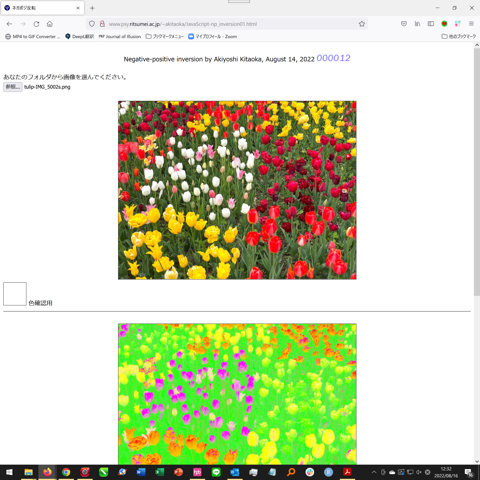Open the Windows Start menu
The height and width of the screenshot is (480, 480).
pyautogui.click(x=9, y=472)
